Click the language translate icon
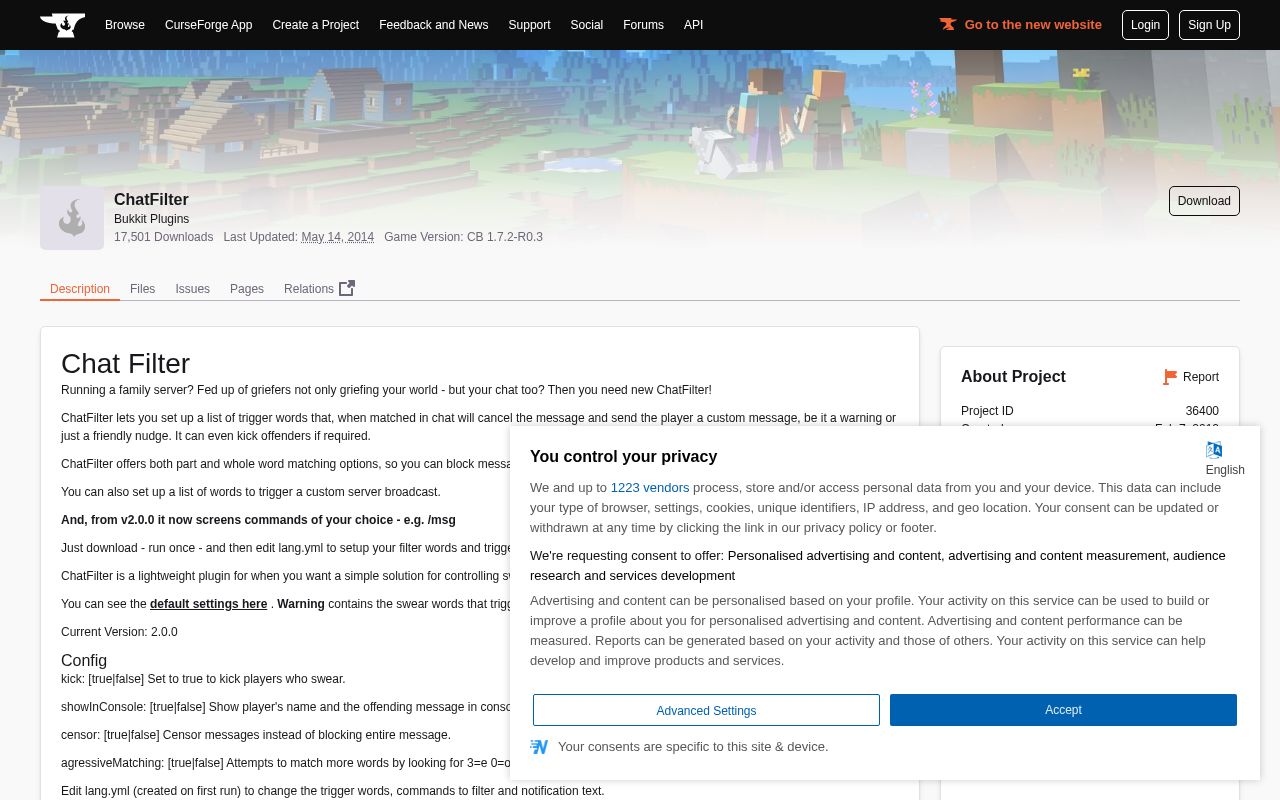1280x800 pixels. pos(1214,450)
